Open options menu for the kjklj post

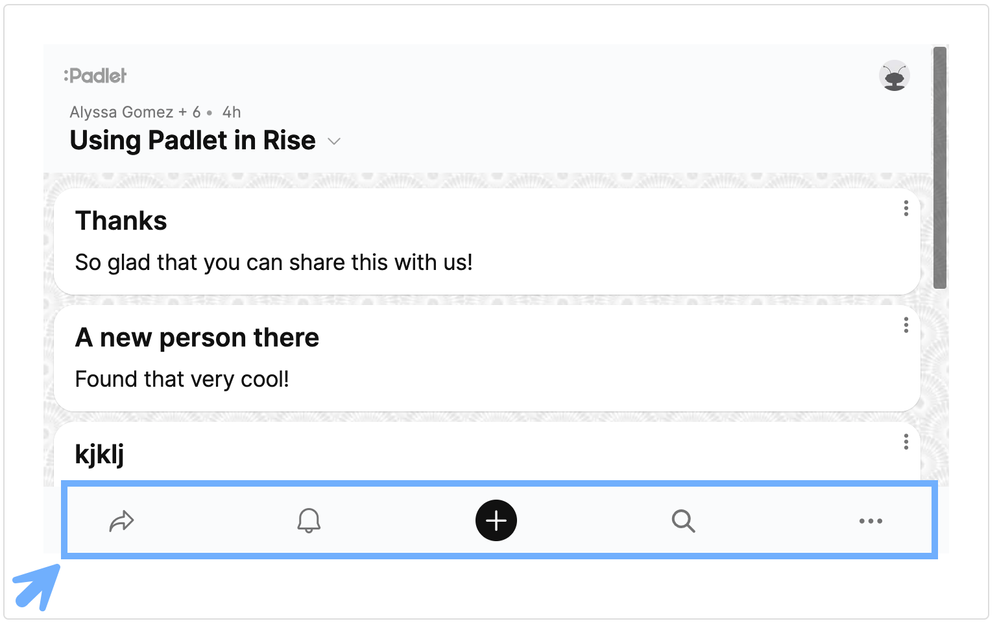tap(906, 441)
